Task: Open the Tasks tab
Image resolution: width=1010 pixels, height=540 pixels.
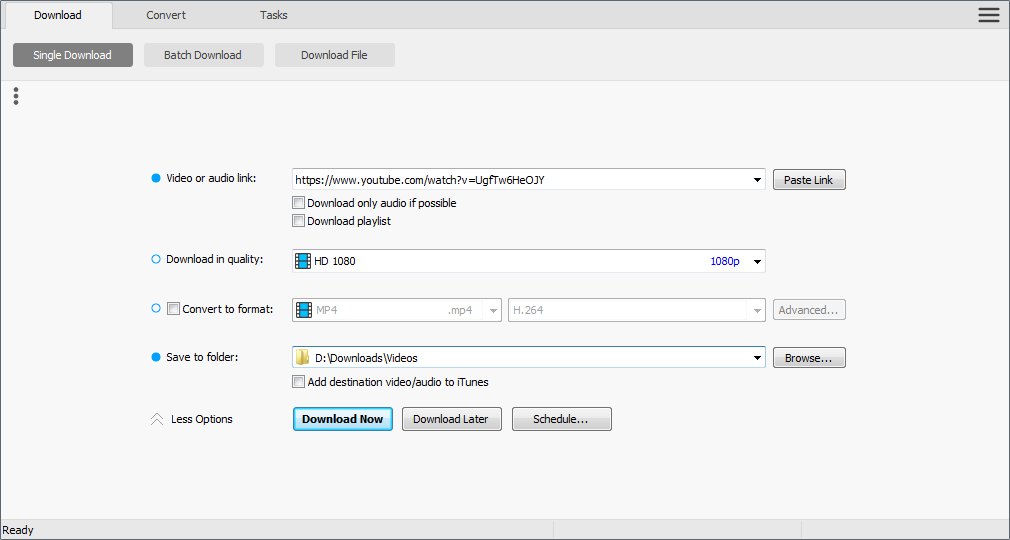Action: (x=274, y=15)
